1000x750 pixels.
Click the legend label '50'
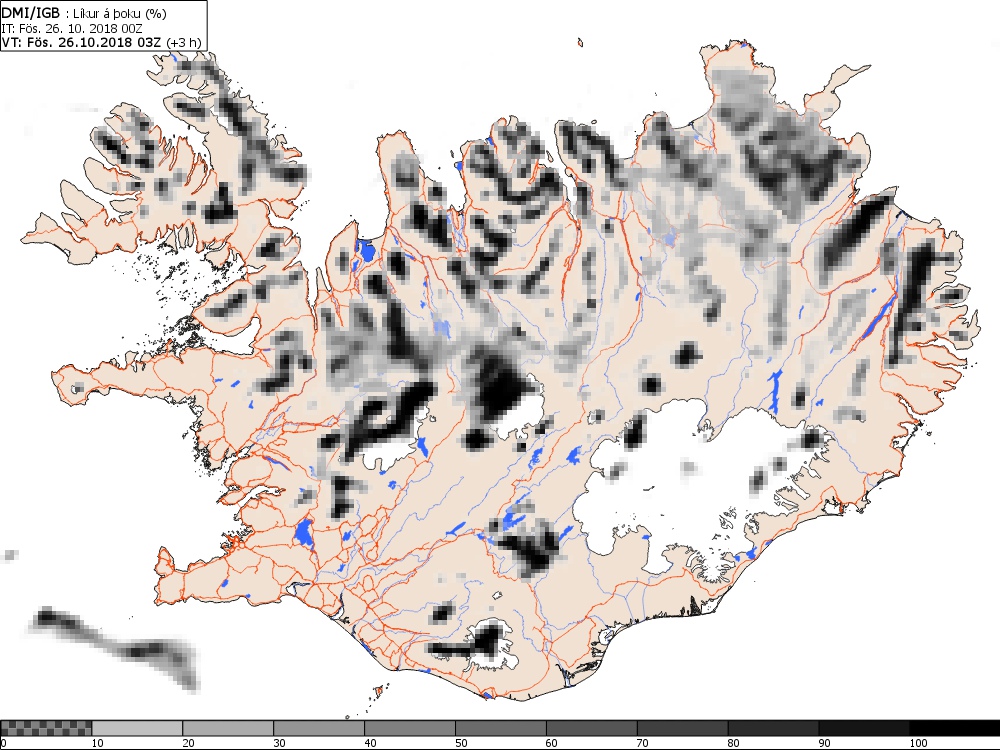coord(461,743)
